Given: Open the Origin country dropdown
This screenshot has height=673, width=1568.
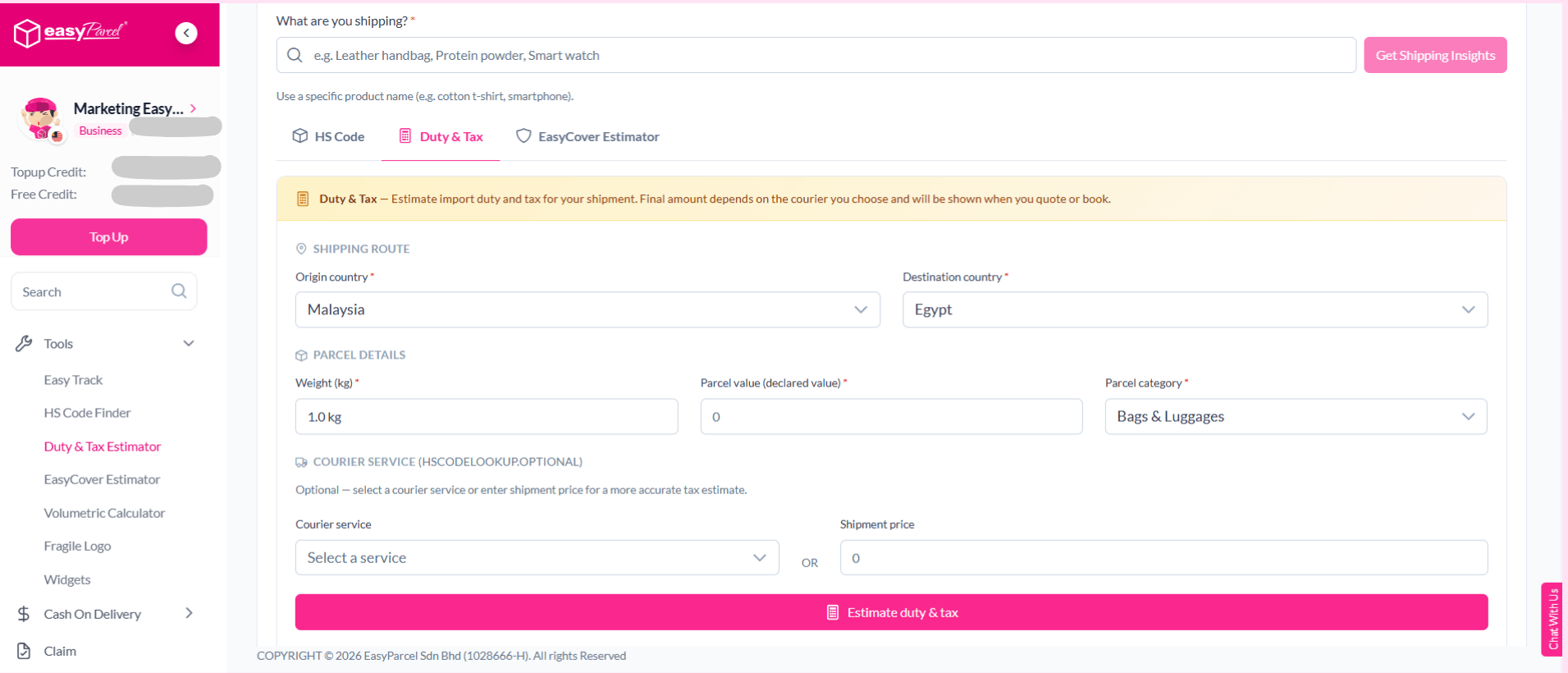Looking at the screenshot, I should coord(587,309).
